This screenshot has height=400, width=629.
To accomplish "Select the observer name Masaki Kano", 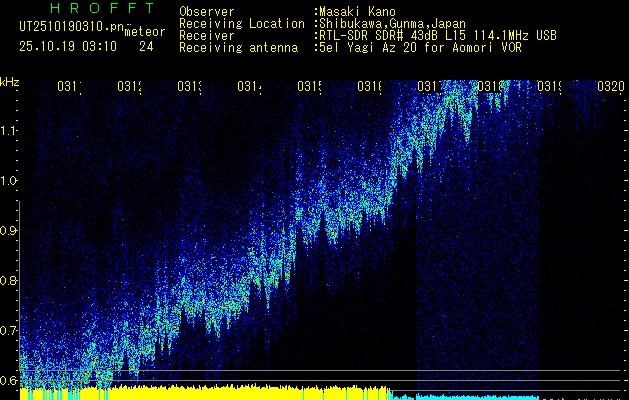I will (357, 12).
